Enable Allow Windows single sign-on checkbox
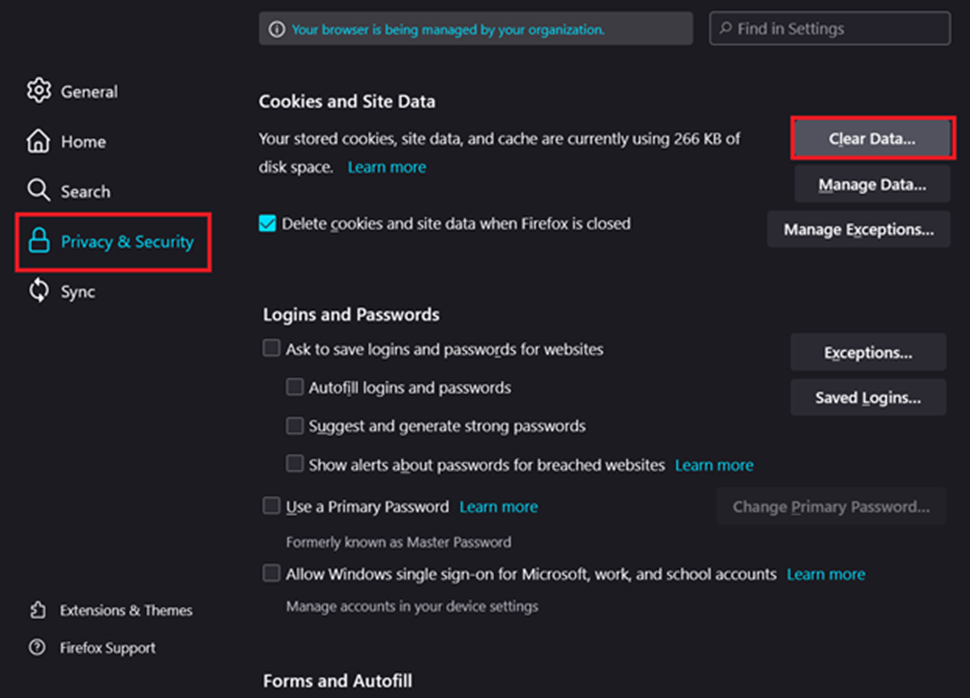The width and height of the screenshot is (970, 698). click(x=272, y=574)
